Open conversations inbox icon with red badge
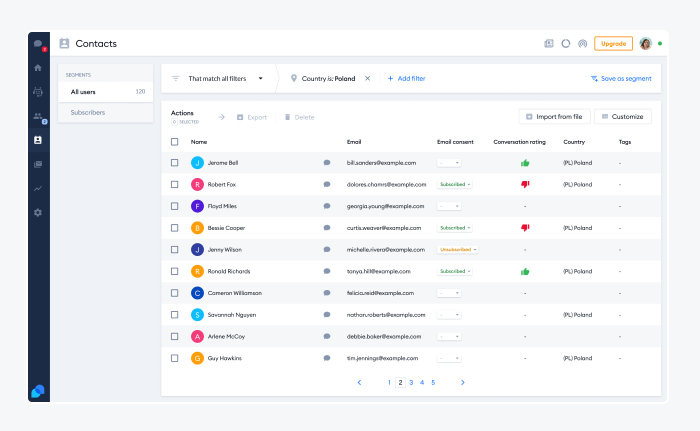This screenshot has height=431, width=700. [38, 44]
